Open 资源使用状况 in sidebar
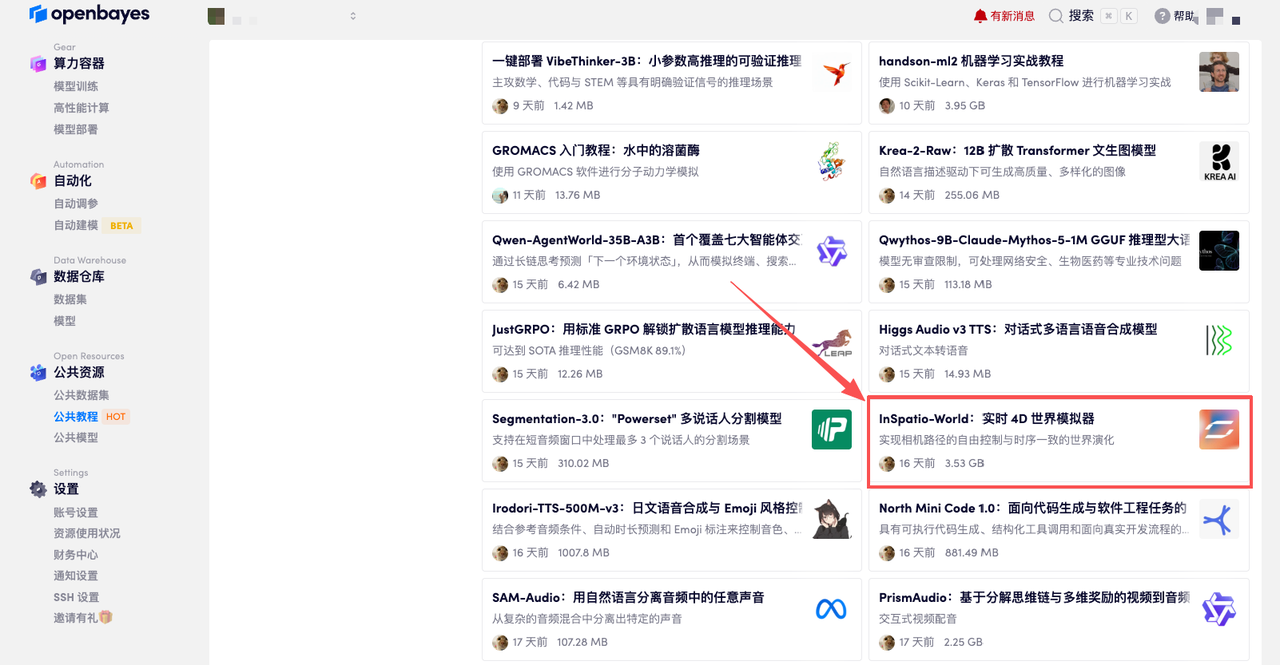Viewport: 1280px width, 665px height. pyautogui.click(x=87, y=533)
